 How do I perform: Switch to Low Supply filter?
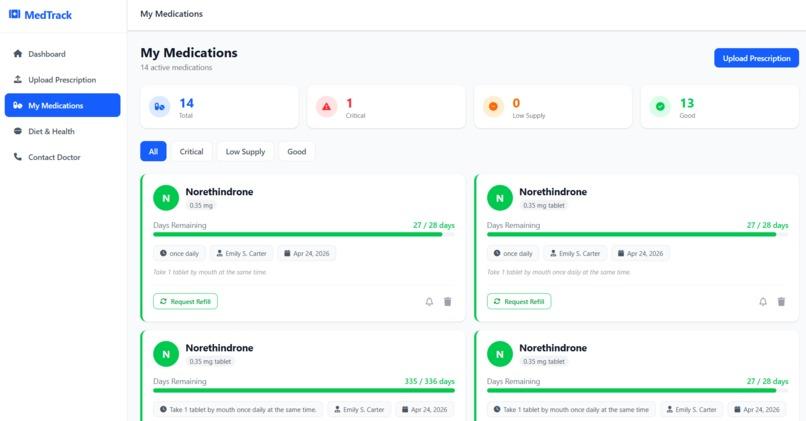[x=245, y=151]
